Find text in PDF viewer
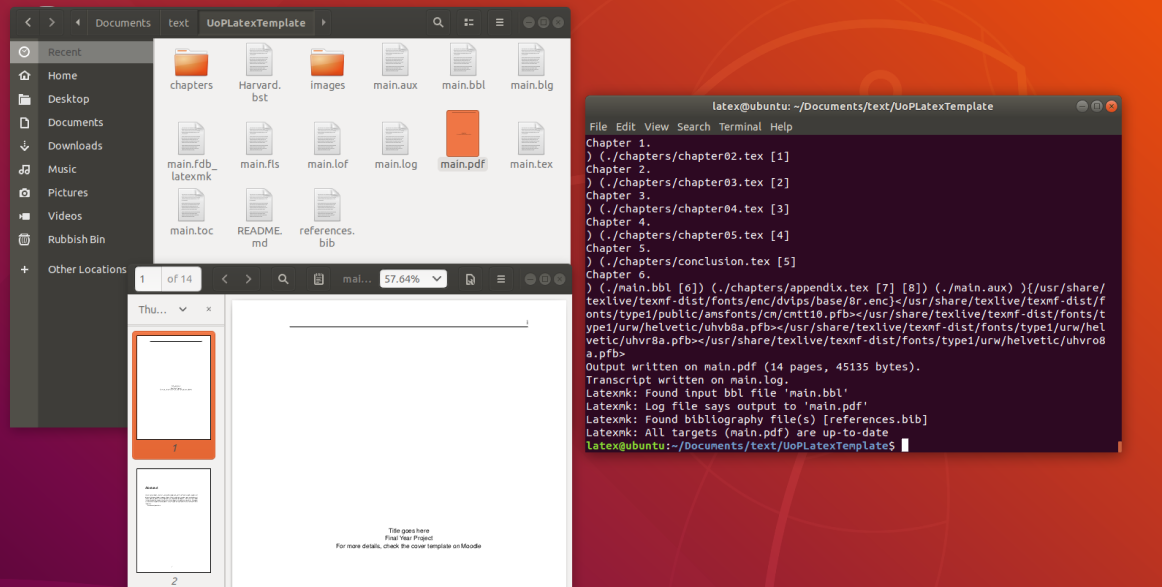The width and height of the screenshot is (1162, 587). 283,279
